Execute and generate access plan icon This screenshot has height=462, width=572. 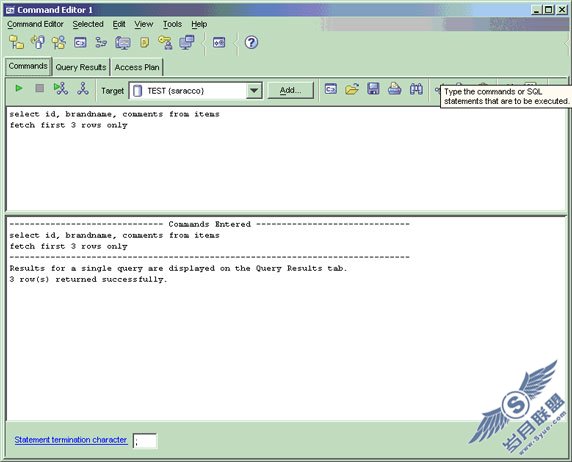click(x=61, y=89)
